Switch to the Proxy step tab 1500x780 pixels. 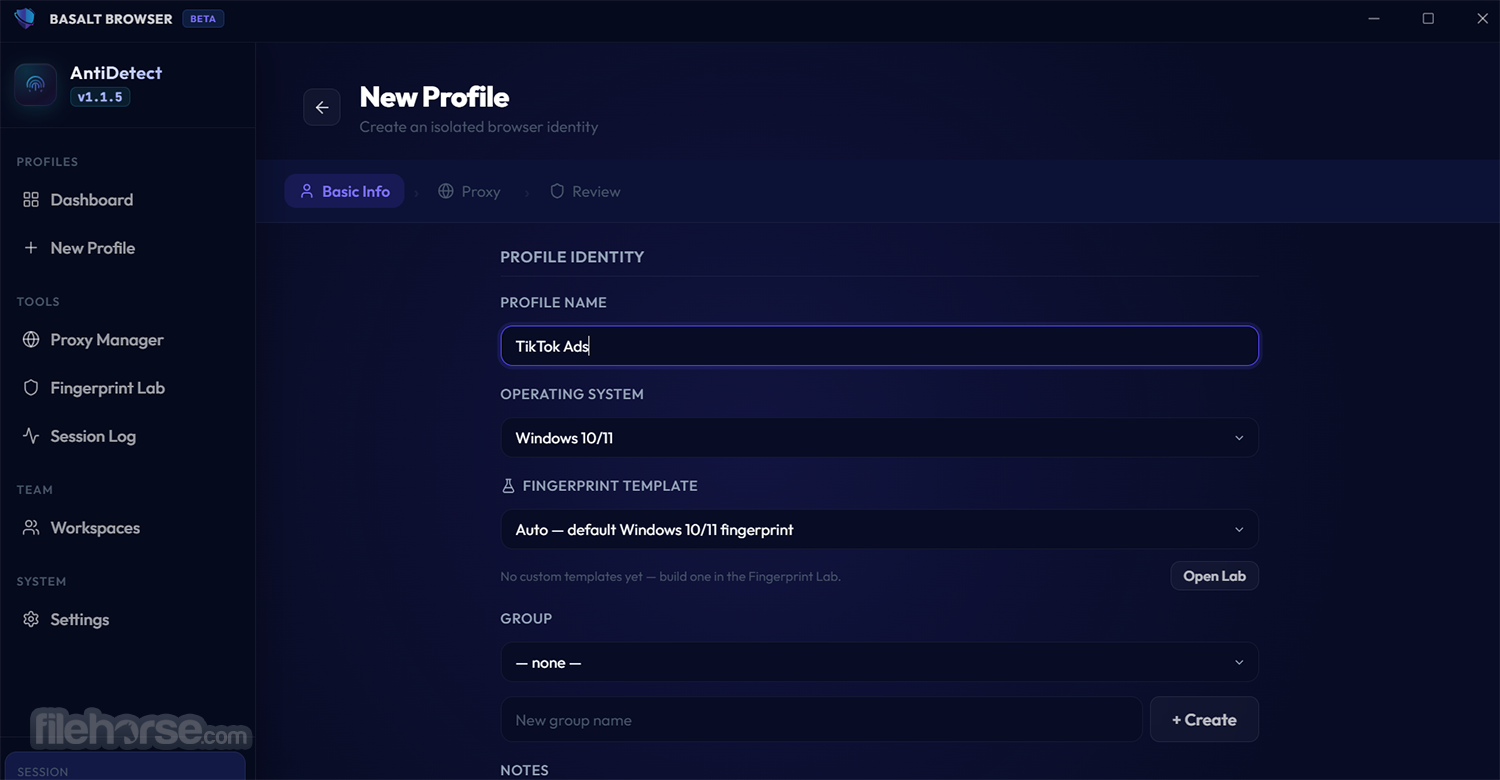click(x=469, y=192)
